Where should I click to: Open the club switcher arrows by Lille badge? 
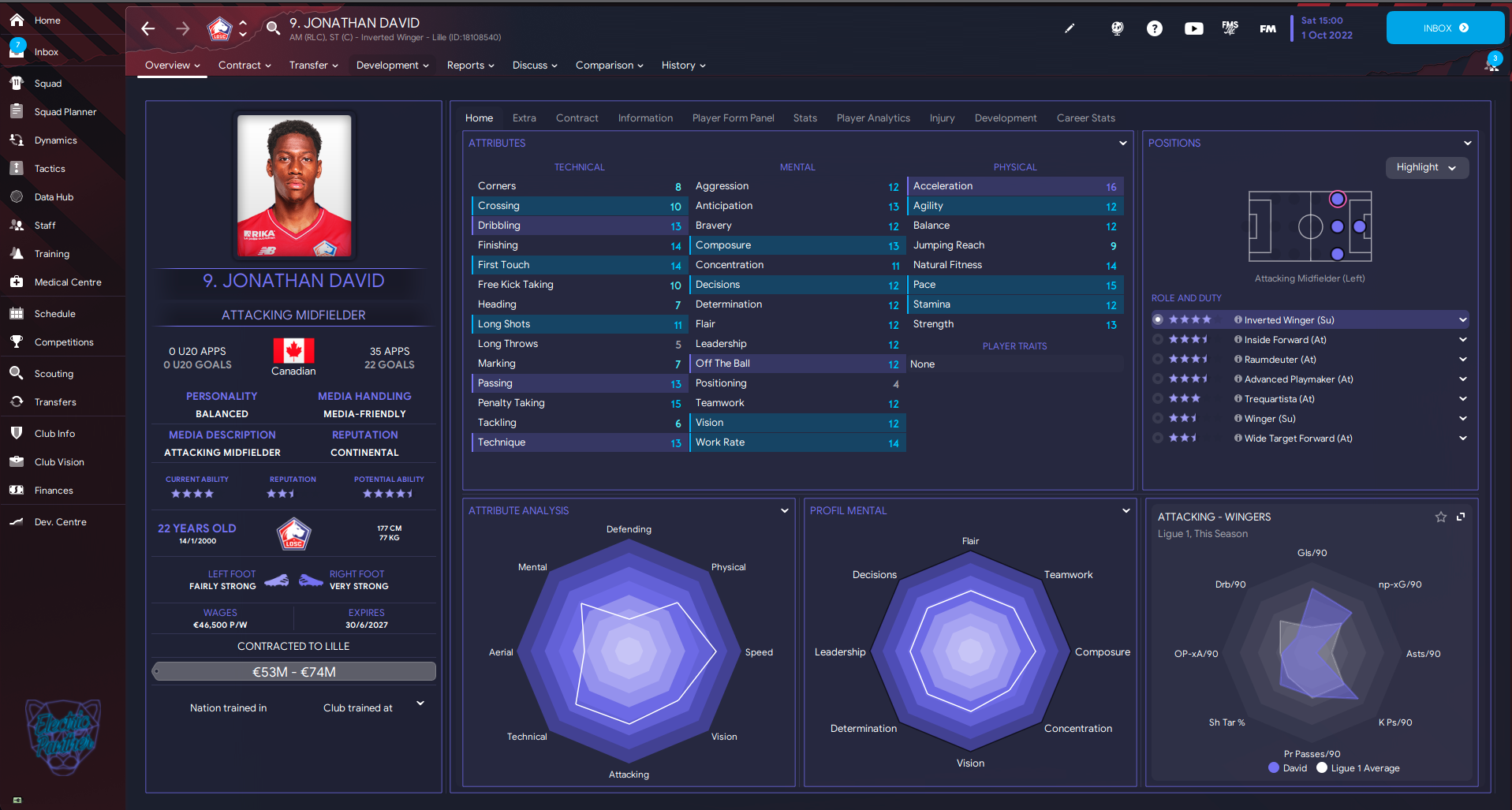pyautogui.click(x=243, y=28)
